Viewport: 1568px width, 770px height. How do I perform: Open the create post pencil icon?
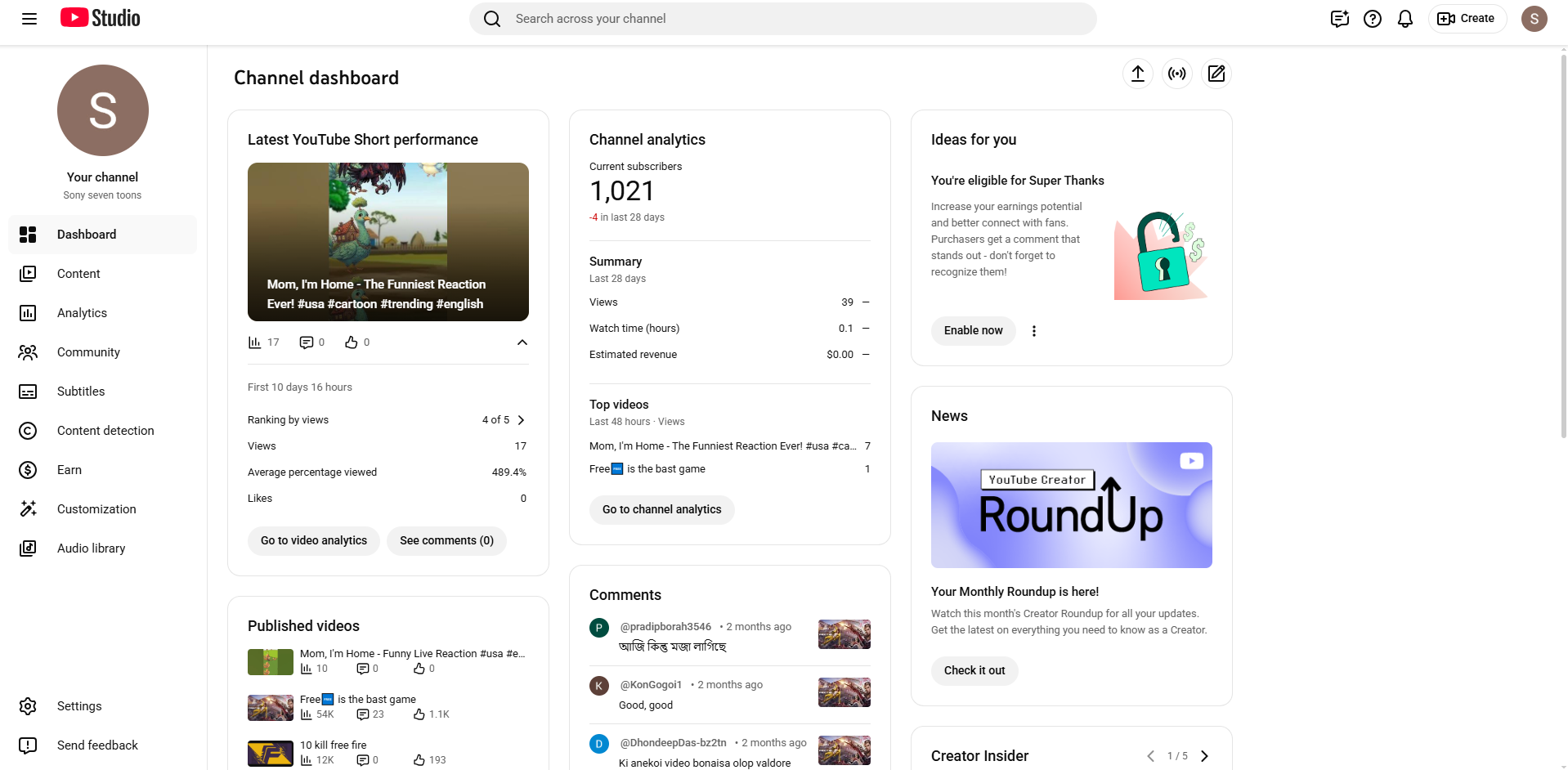[x=1216, y=74]
